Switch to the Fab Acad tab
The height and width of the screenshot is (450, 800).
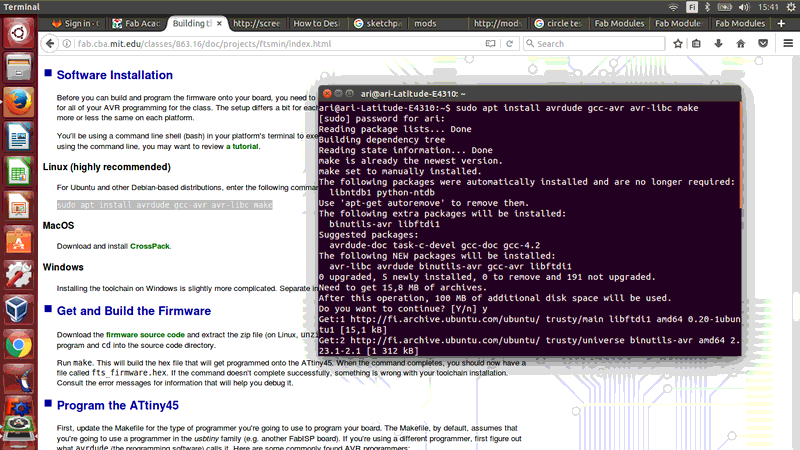pos(136,23)
